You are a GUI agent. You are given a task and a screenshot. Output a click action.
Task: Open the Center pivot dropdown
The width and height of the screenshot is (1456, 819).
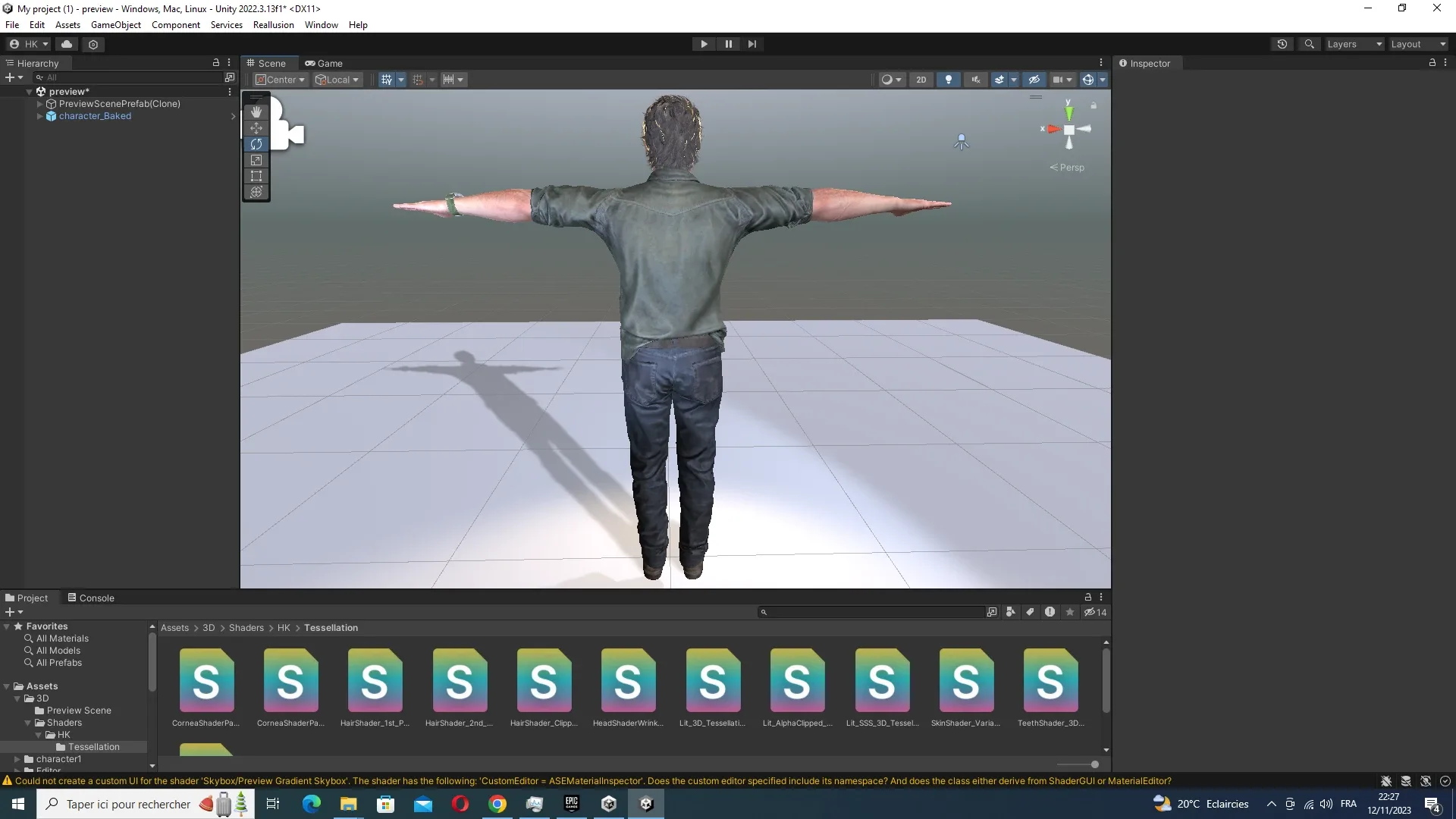point(281,80)
